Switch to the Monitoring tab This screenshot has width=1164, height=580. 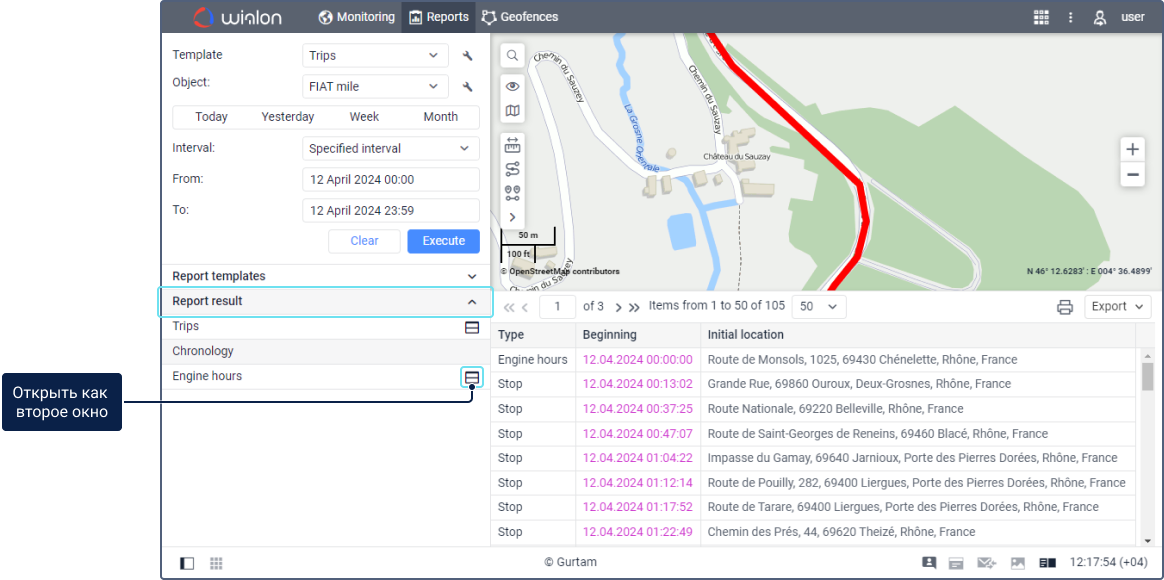click(x=356, y=16)
